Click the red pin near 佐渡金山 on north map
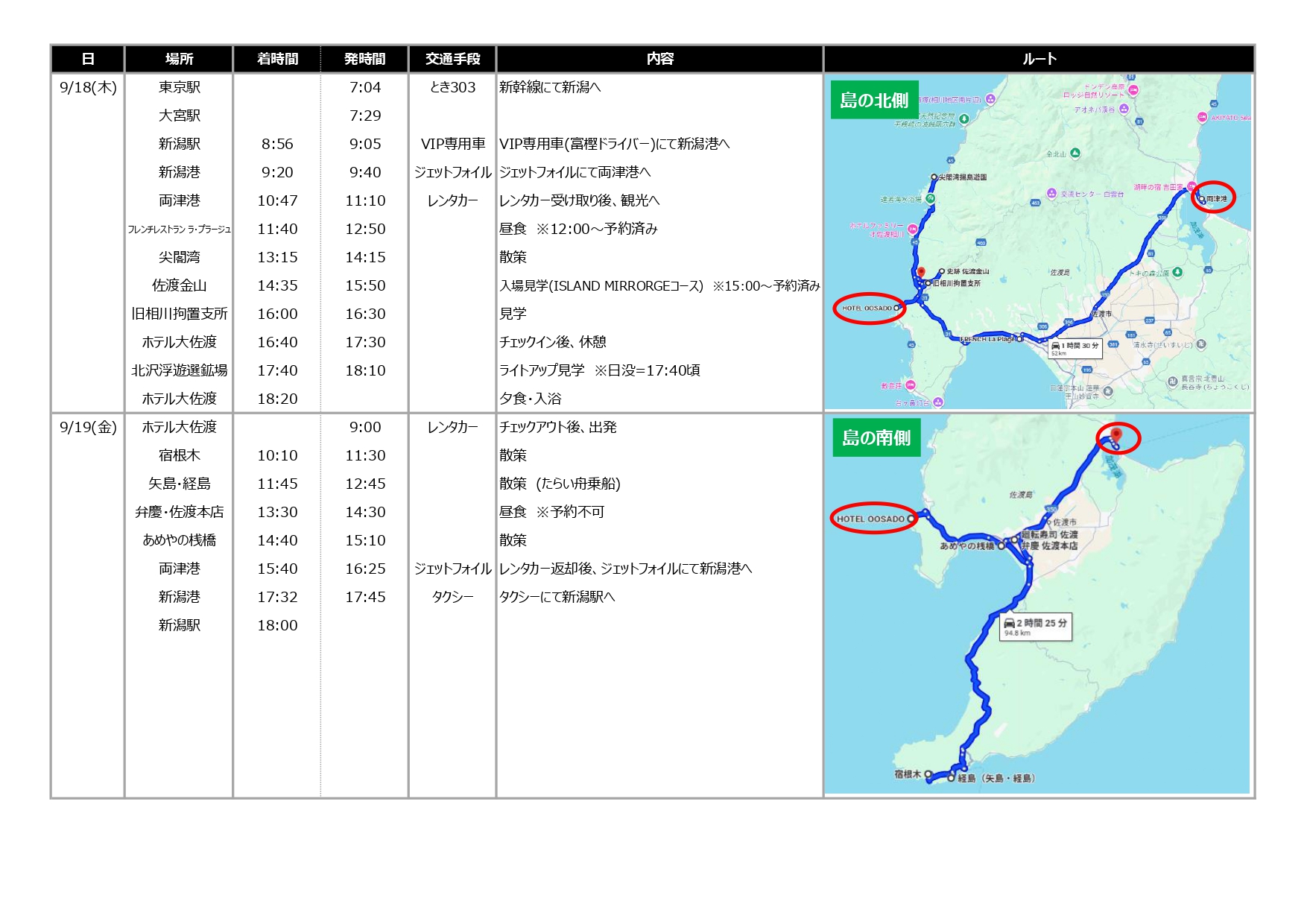This screenshot has height=924, width=1307. [921, 272]
